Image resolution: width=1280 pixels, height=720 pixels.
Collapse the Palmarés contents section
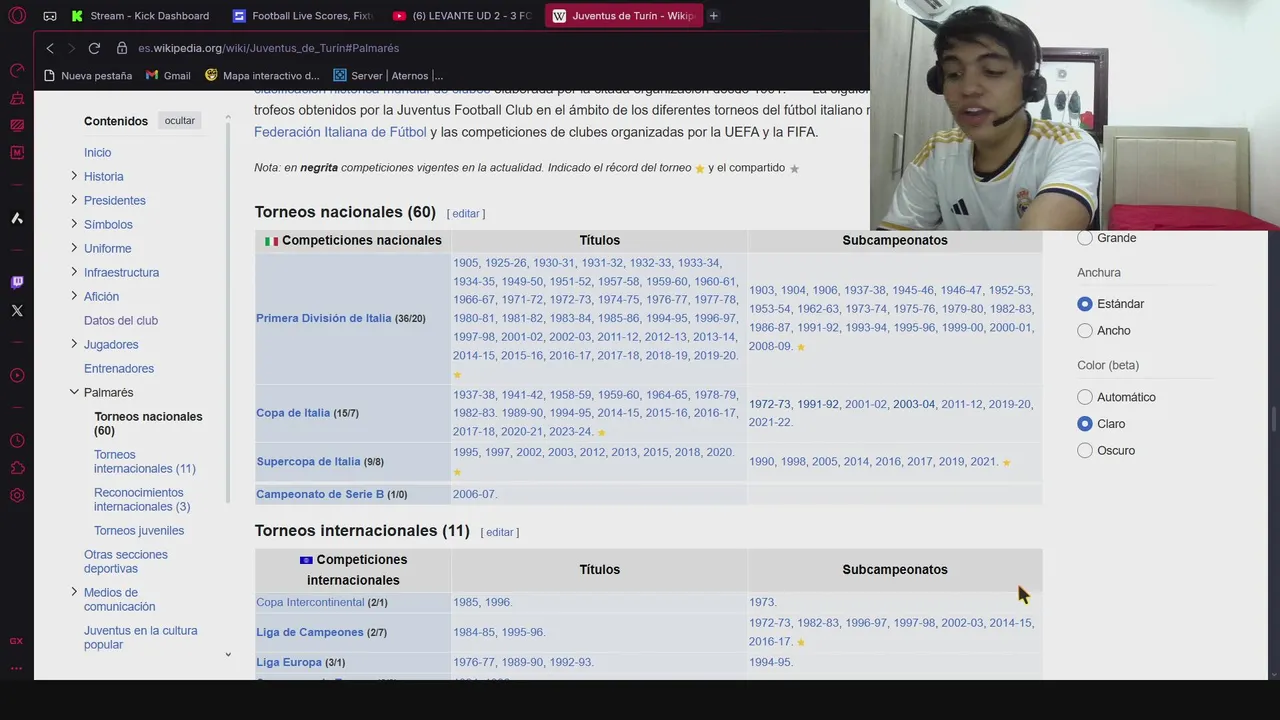pos(74,392)
